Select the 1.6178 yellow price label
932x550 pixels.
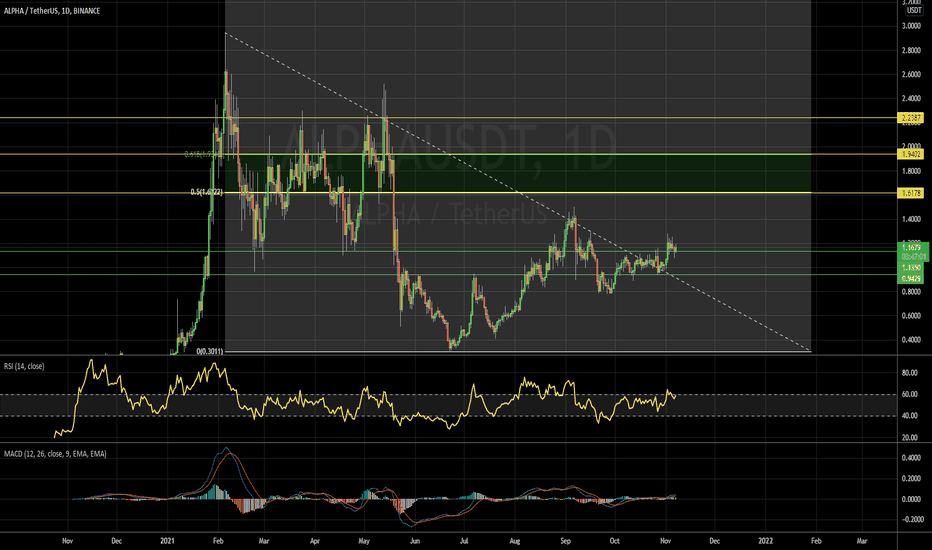911,193
